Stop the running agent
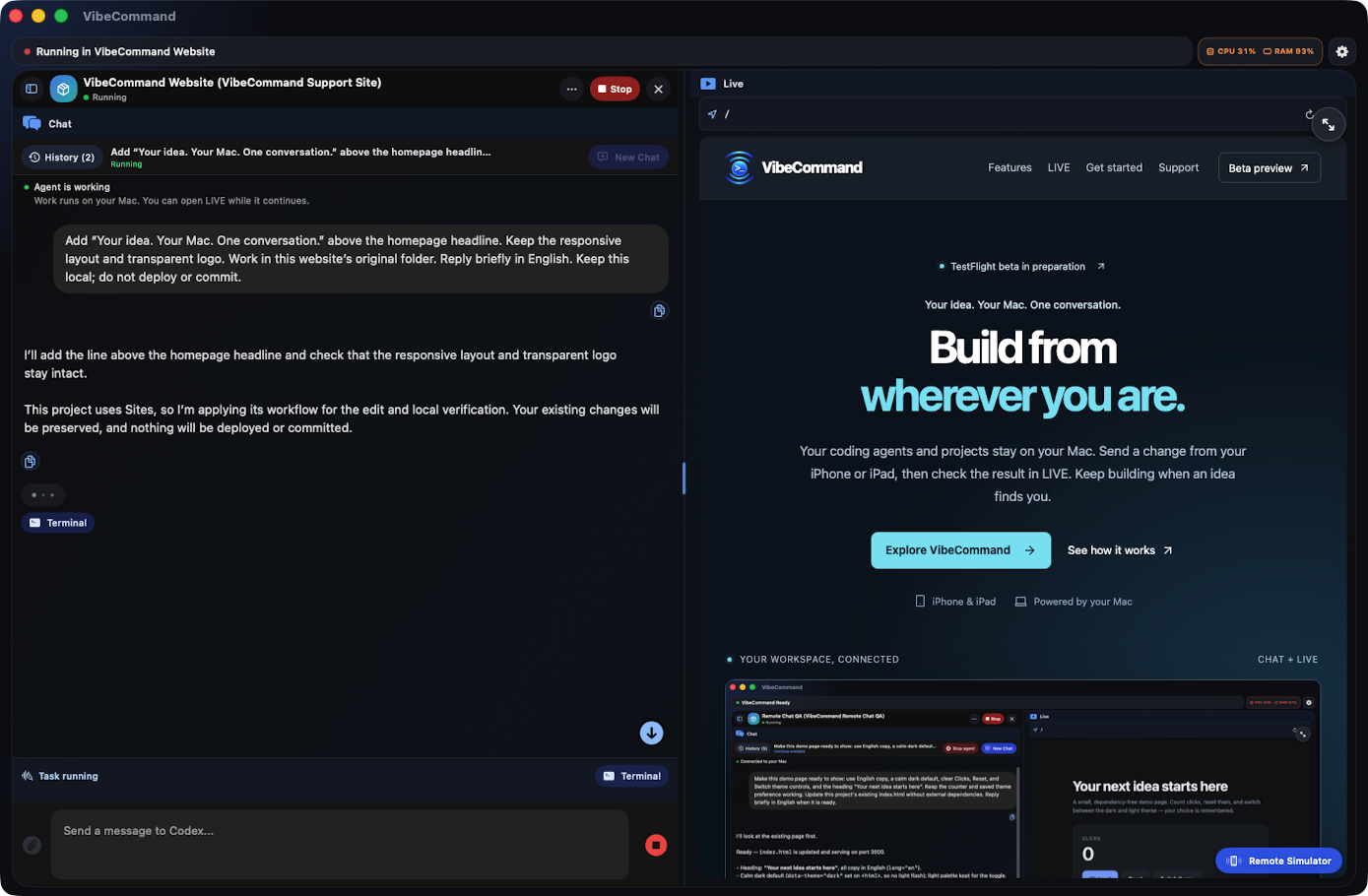Image resolution: width=1368 pixels, height=896 pixels. [615, 89]
